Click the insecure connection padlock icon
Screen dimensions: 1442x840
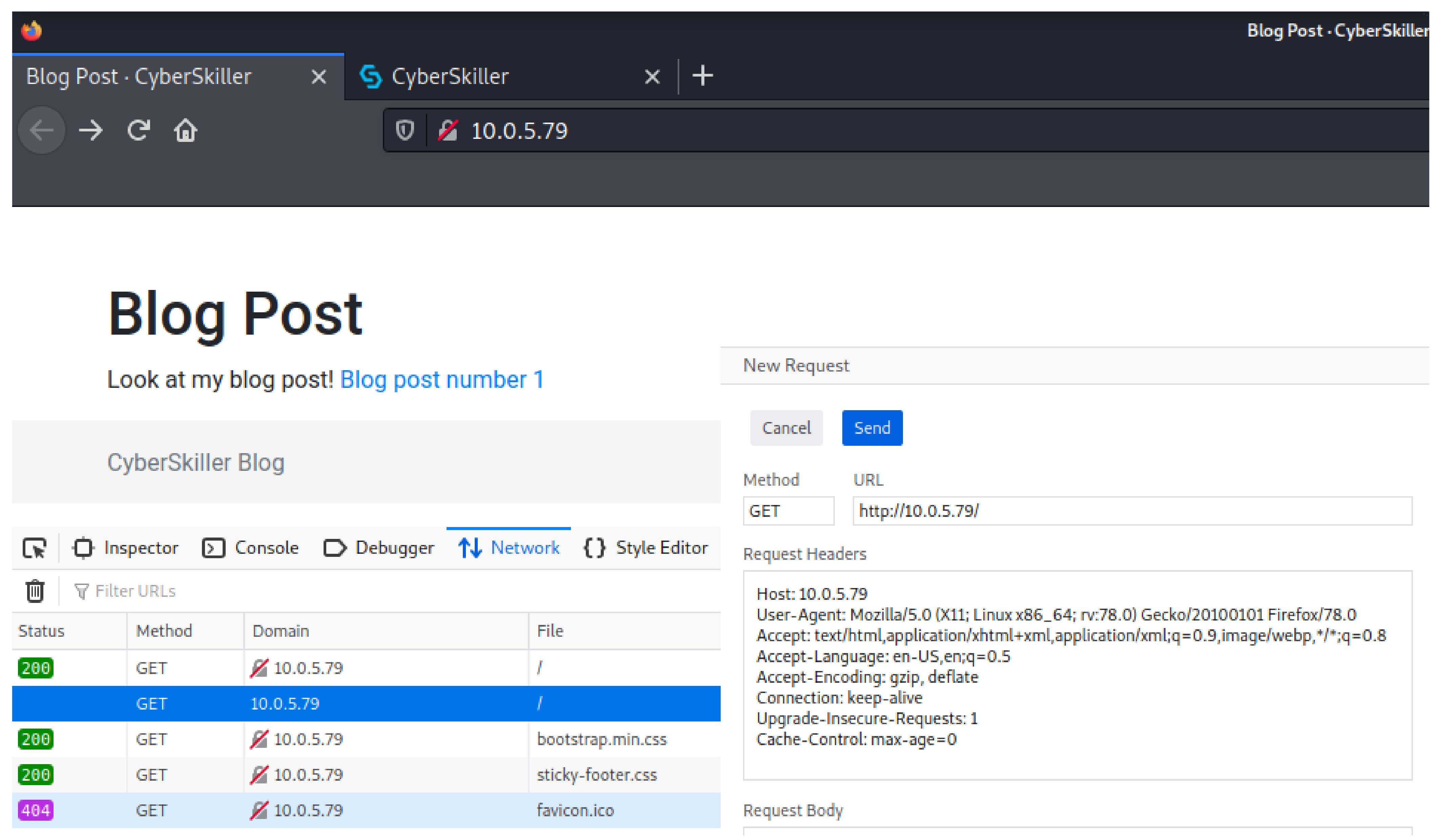pyautogui.click(x=448, y=131)
